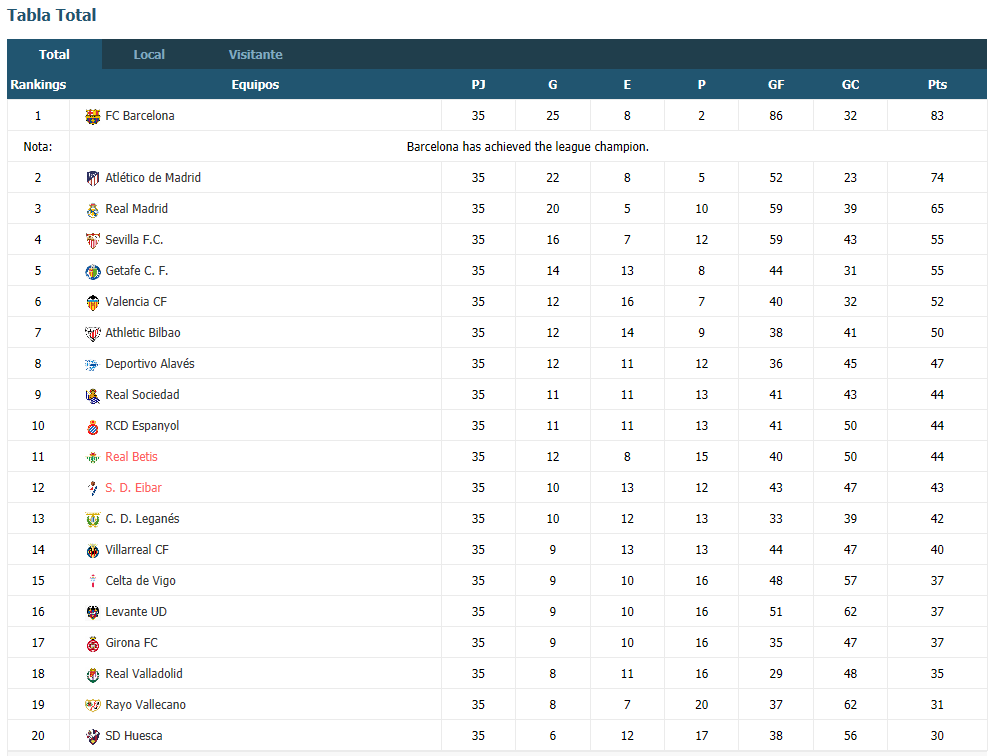Click the Equipos column header
The width and height of the screenshot is (990, 756).
[x=255, y=84]
